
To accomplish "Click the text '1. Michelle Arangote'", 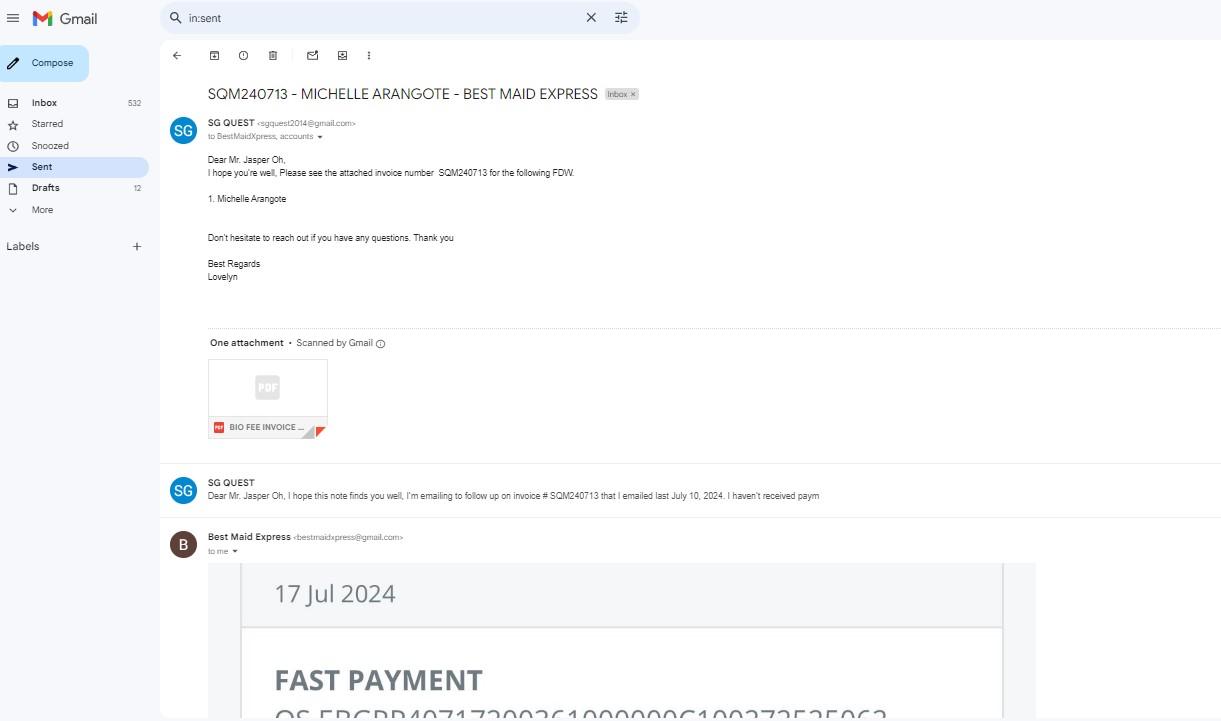I will click(x=247, y=199).
